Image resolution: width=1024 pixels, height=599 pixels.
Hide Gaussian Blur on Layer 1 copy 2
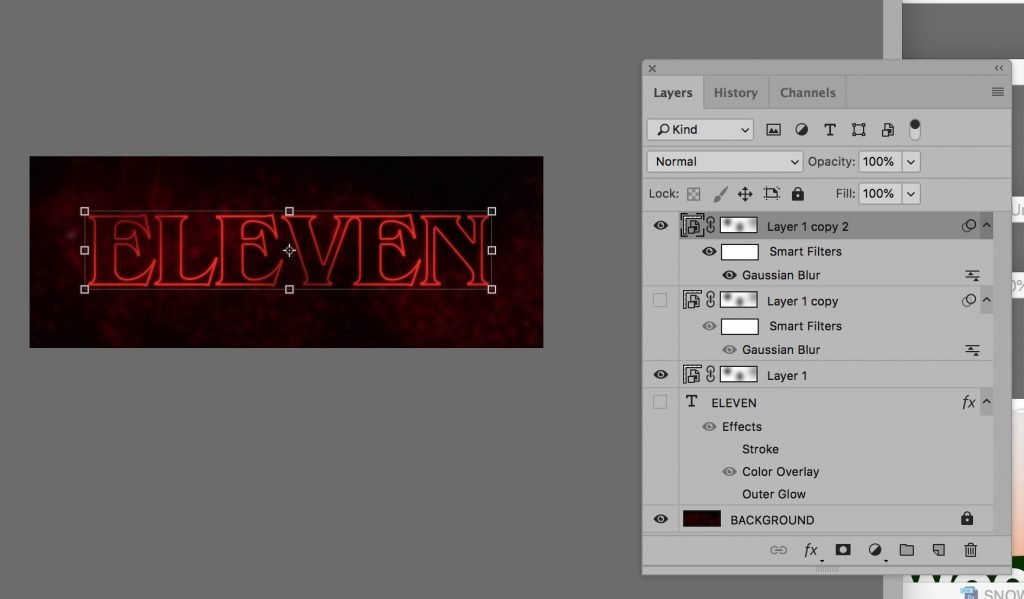(729, 275)
